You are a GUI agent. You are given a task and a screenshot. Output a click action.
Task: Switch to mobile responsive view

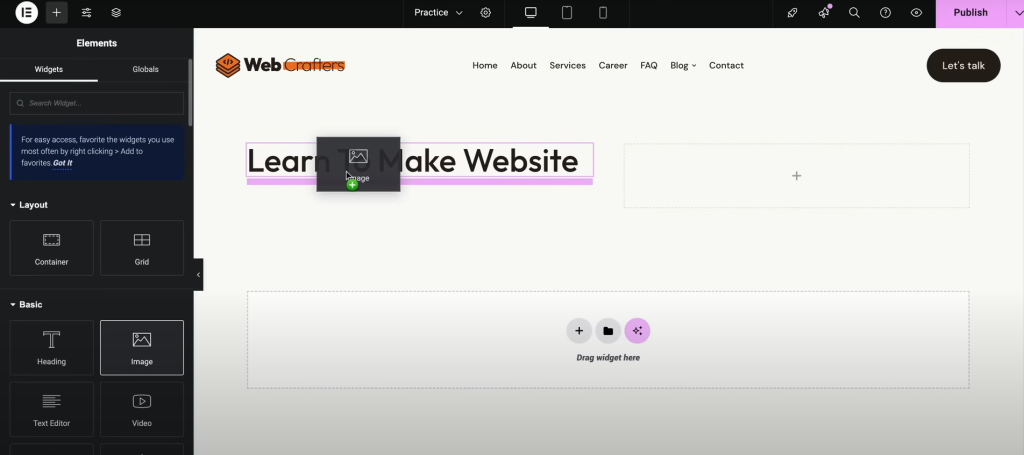pos(603,12)
